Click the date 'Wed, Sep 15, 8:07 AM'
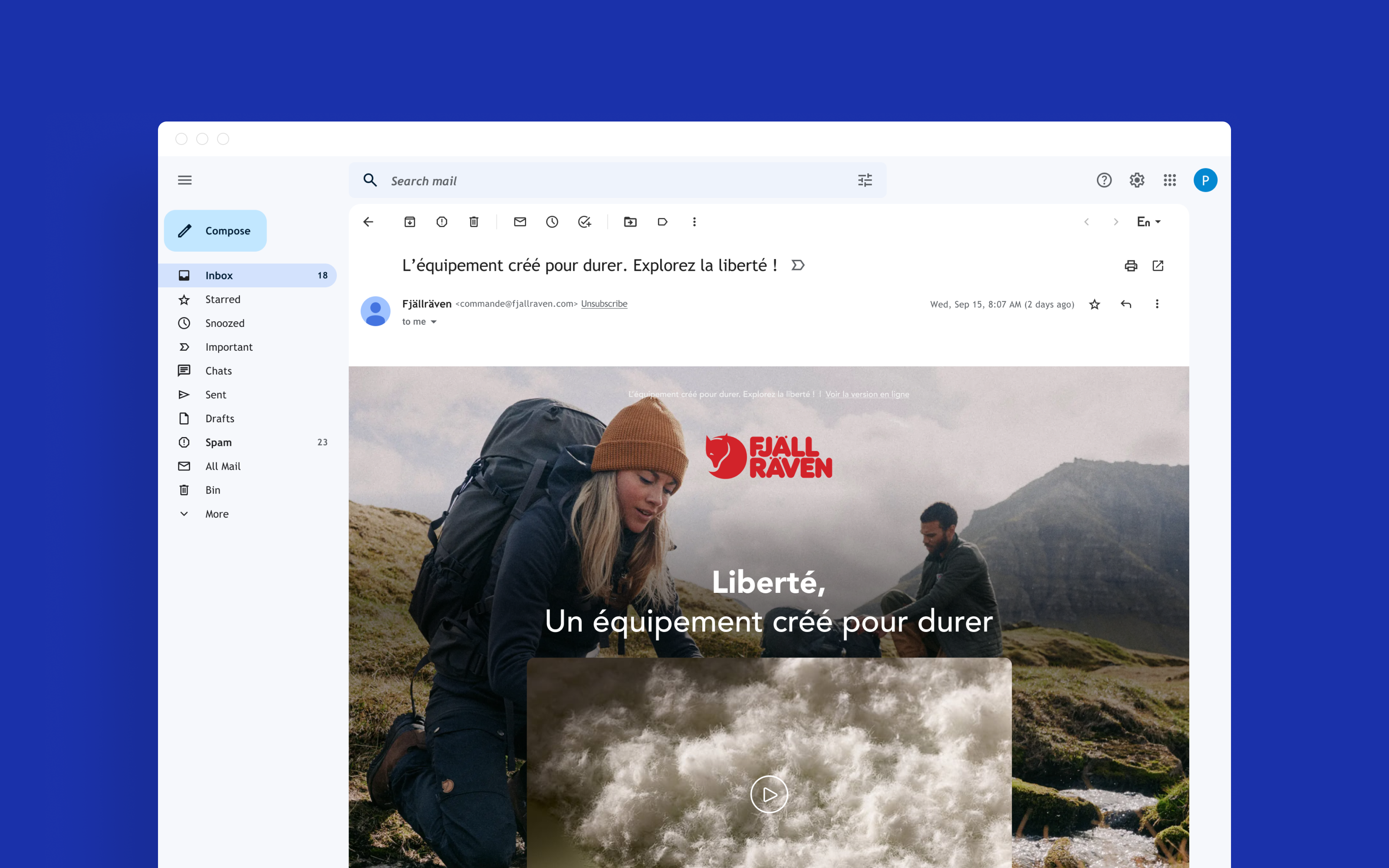1389x868 pixels. [975, 304]
